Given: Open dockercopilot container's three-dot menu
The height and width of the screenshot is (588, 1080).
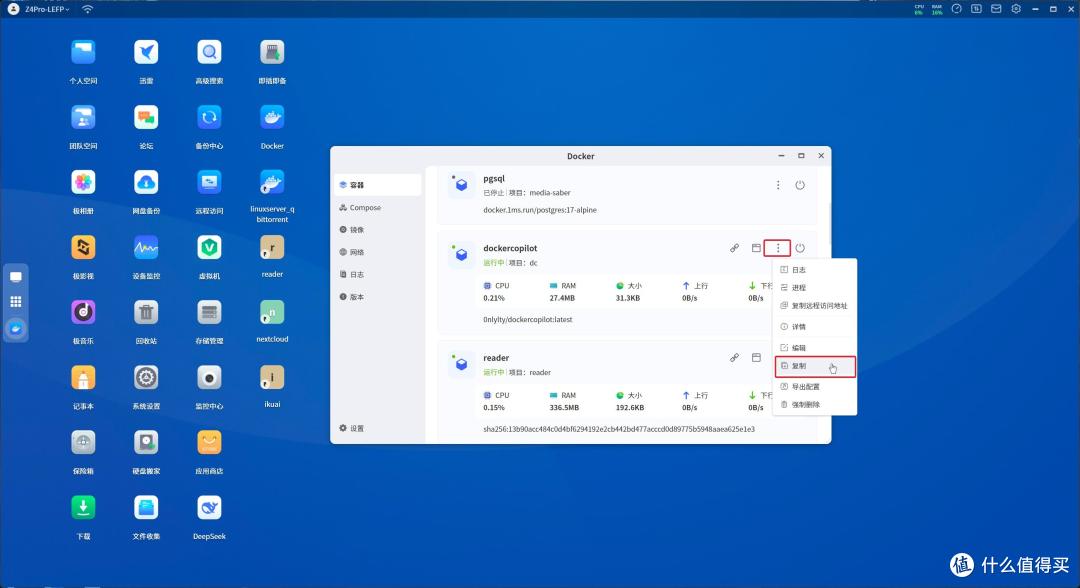Looking at the screenshot, I should click(x=778, y=248).
